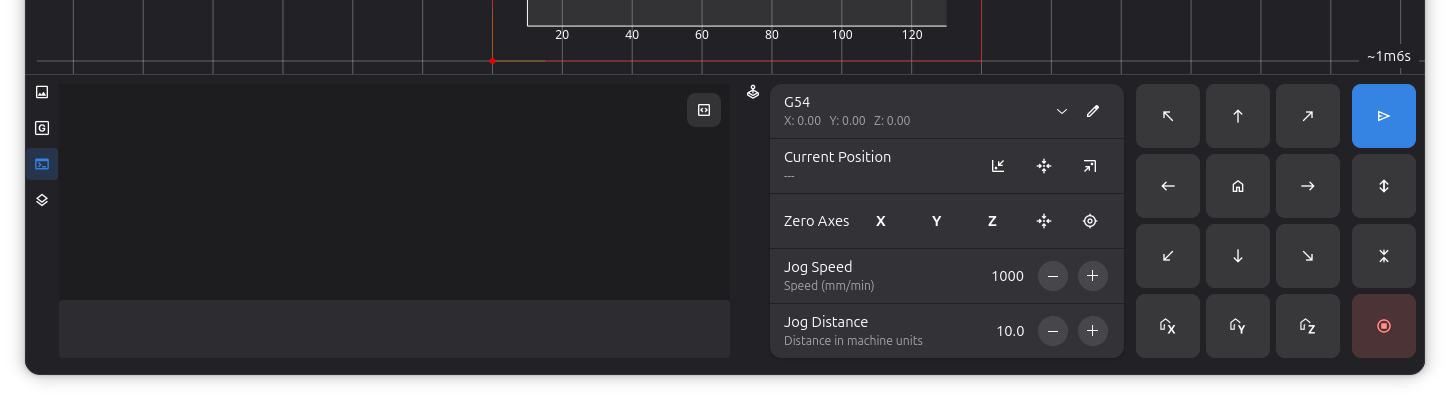Image resolution: width=1450 pixels, height=400 pixels.
Task: Click the red stop button
Action: pos(1384,326)
